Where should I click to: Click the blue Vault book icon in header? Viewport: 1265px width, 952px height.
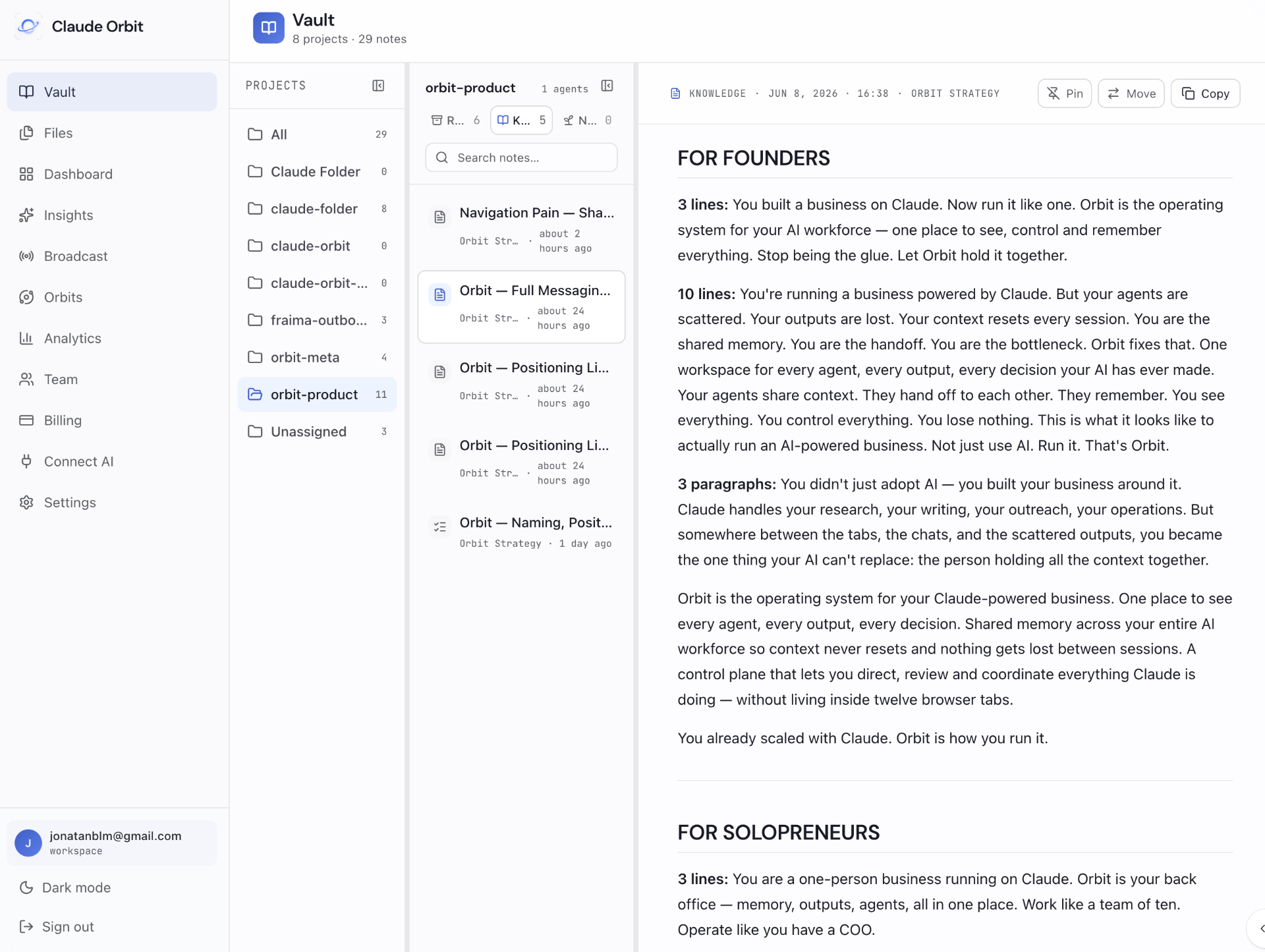pos(269,28)
